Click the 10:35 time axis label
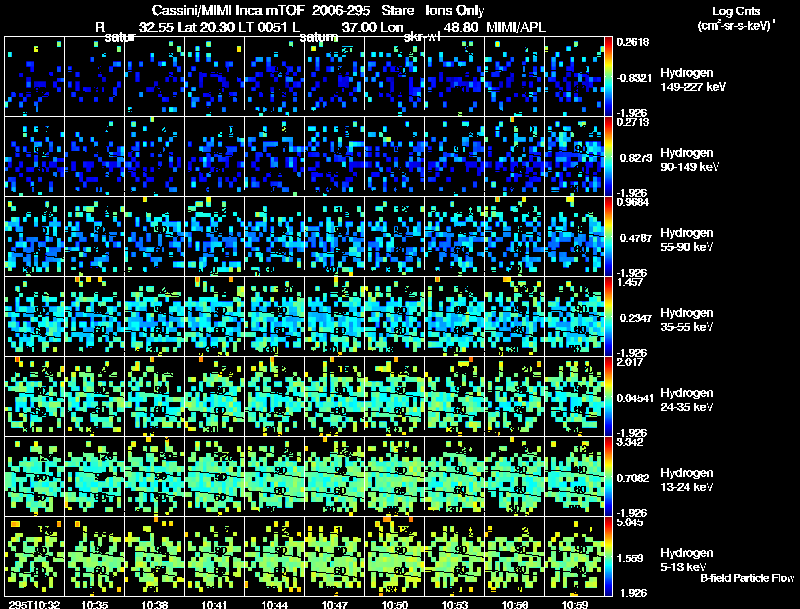The width and height of the screenshot is (800, 609). click(94, 604)
